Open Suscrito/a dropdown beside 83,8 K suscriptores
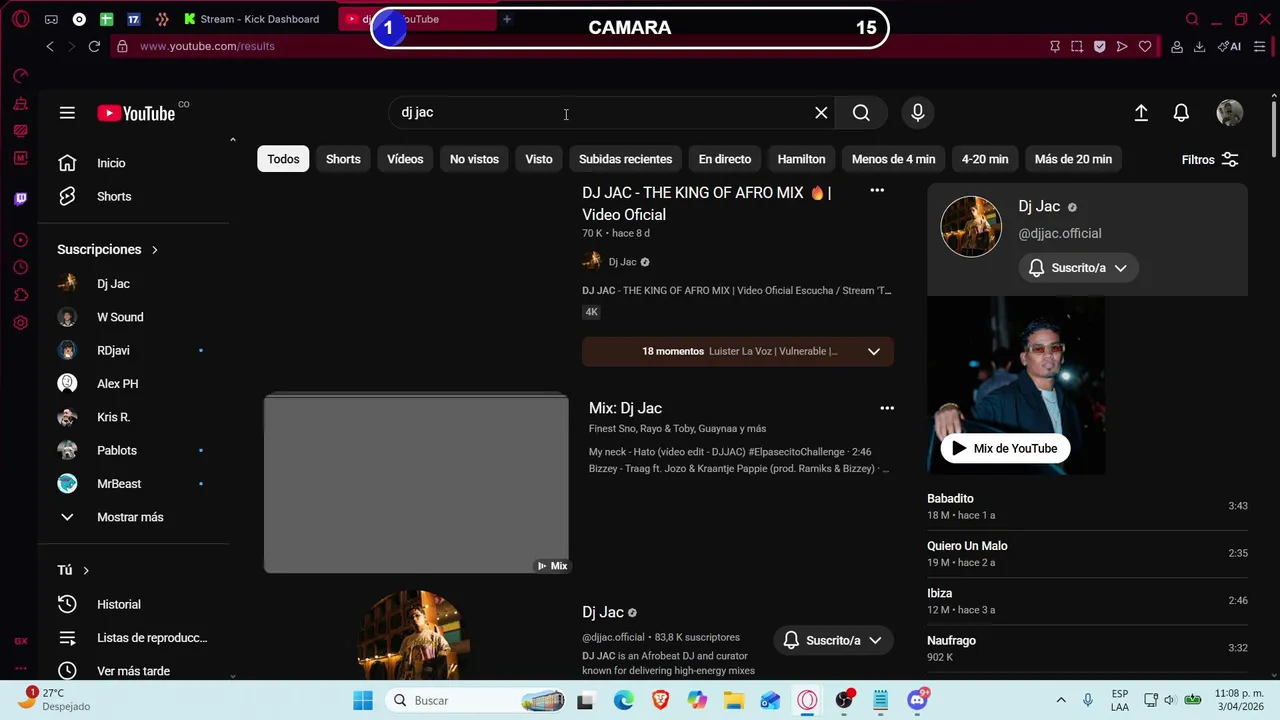The image size is (1280, 720). (833, 640)
